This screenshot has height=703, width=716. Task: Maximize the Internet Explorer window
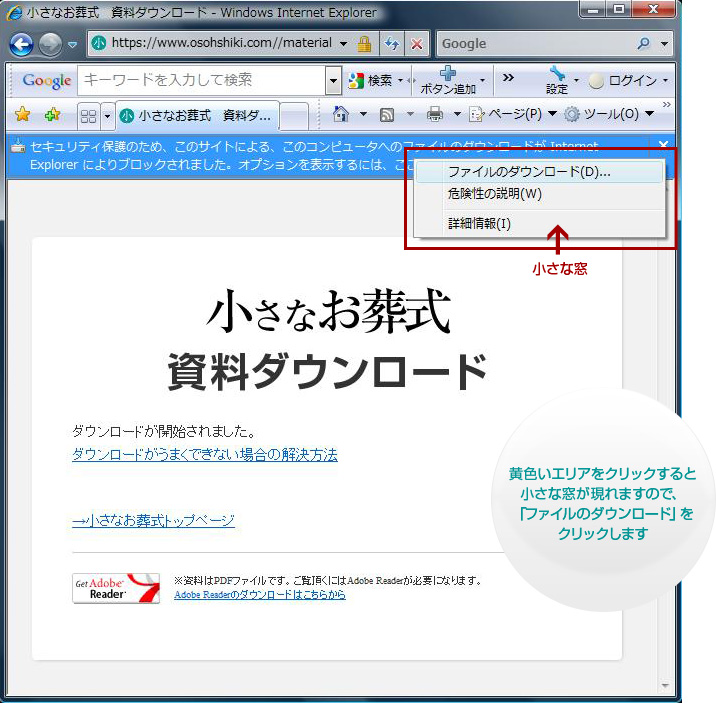tap(619, 10)
